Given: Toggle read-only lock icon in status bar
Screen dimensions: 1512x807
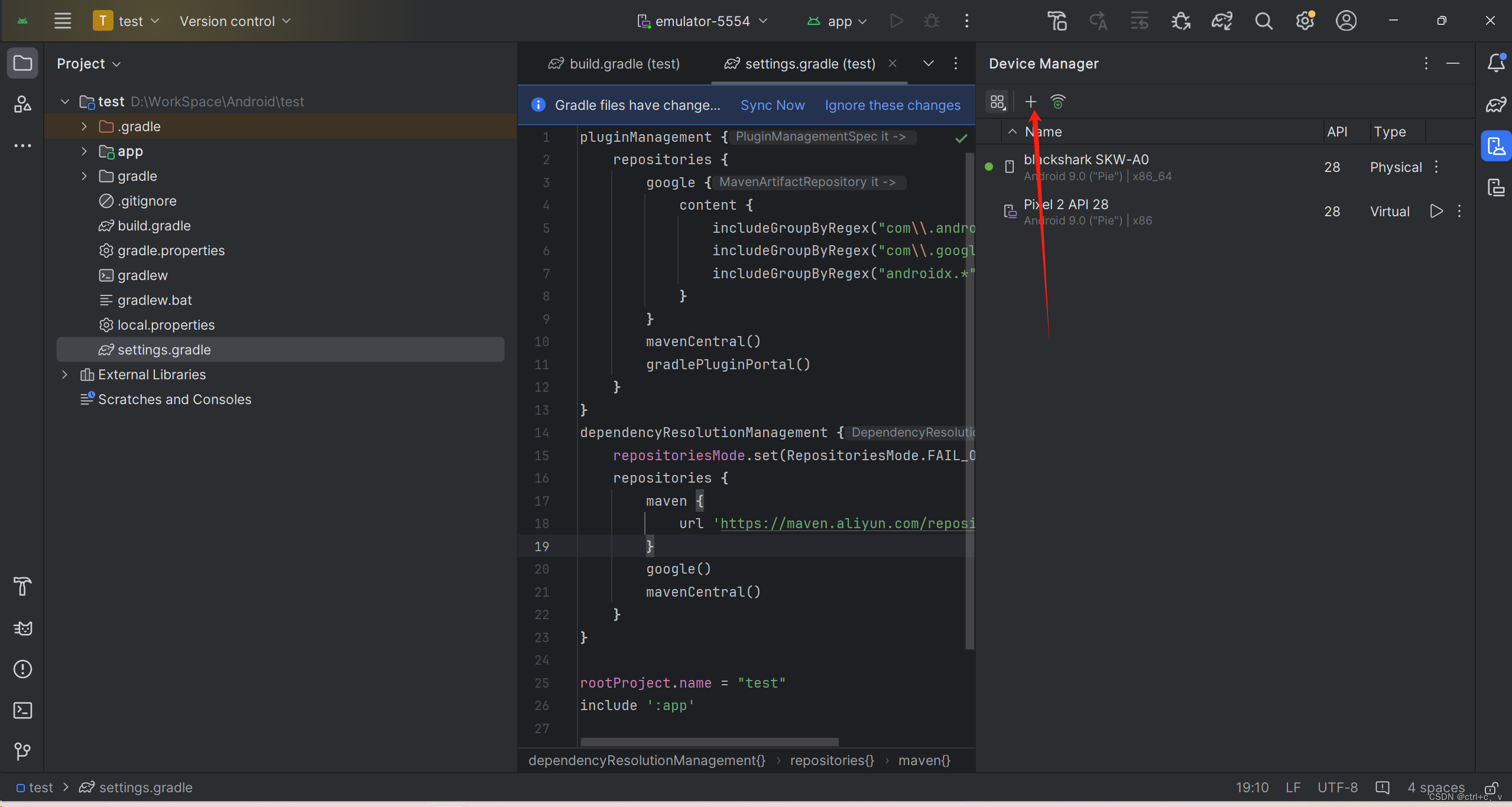Looking at the screenshot, I should tap(1491, 788).
